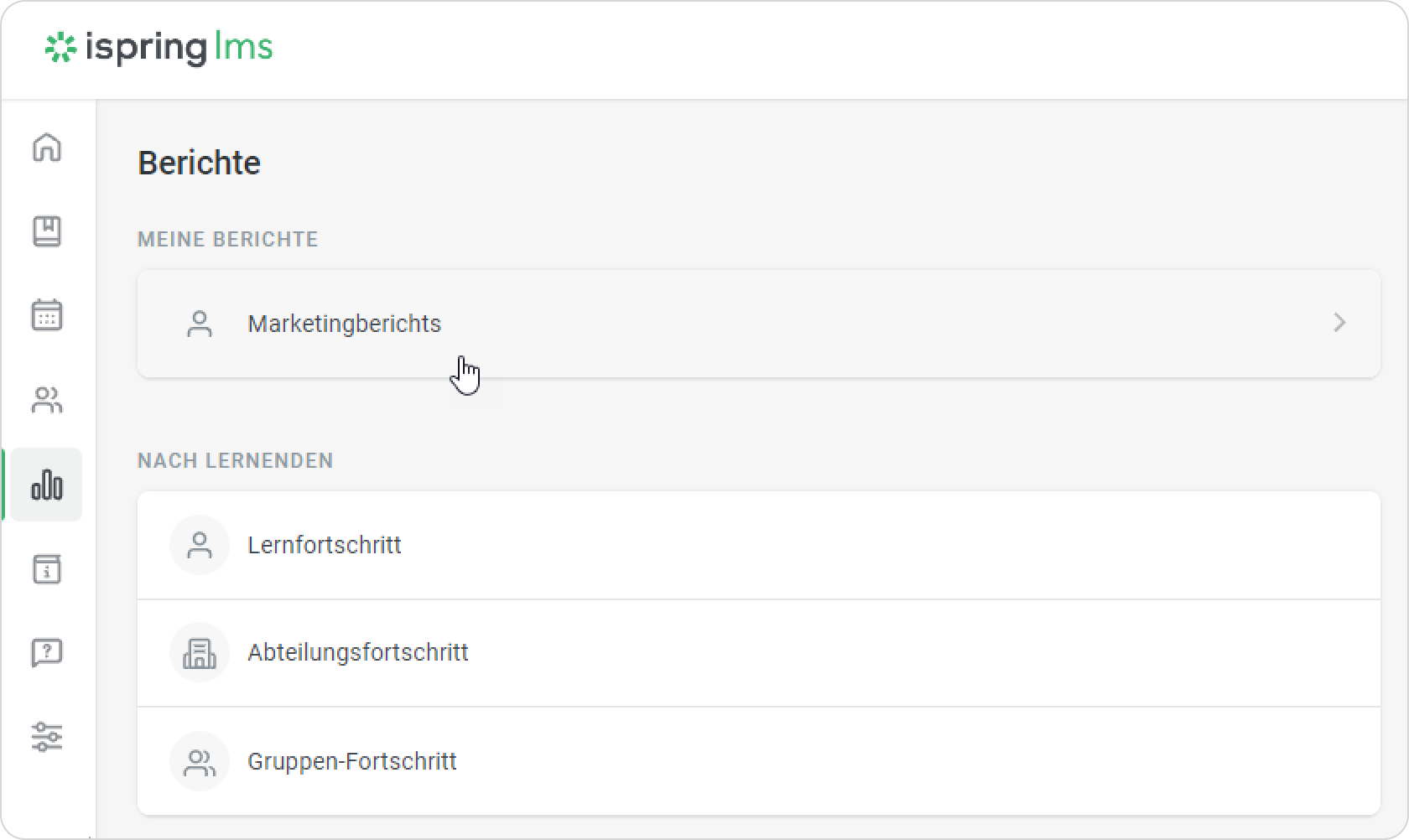Image resolution: width=1409 pixels, height=840 pixels.
Task: Open the course catalog book icon
Action: pos(47,231)
